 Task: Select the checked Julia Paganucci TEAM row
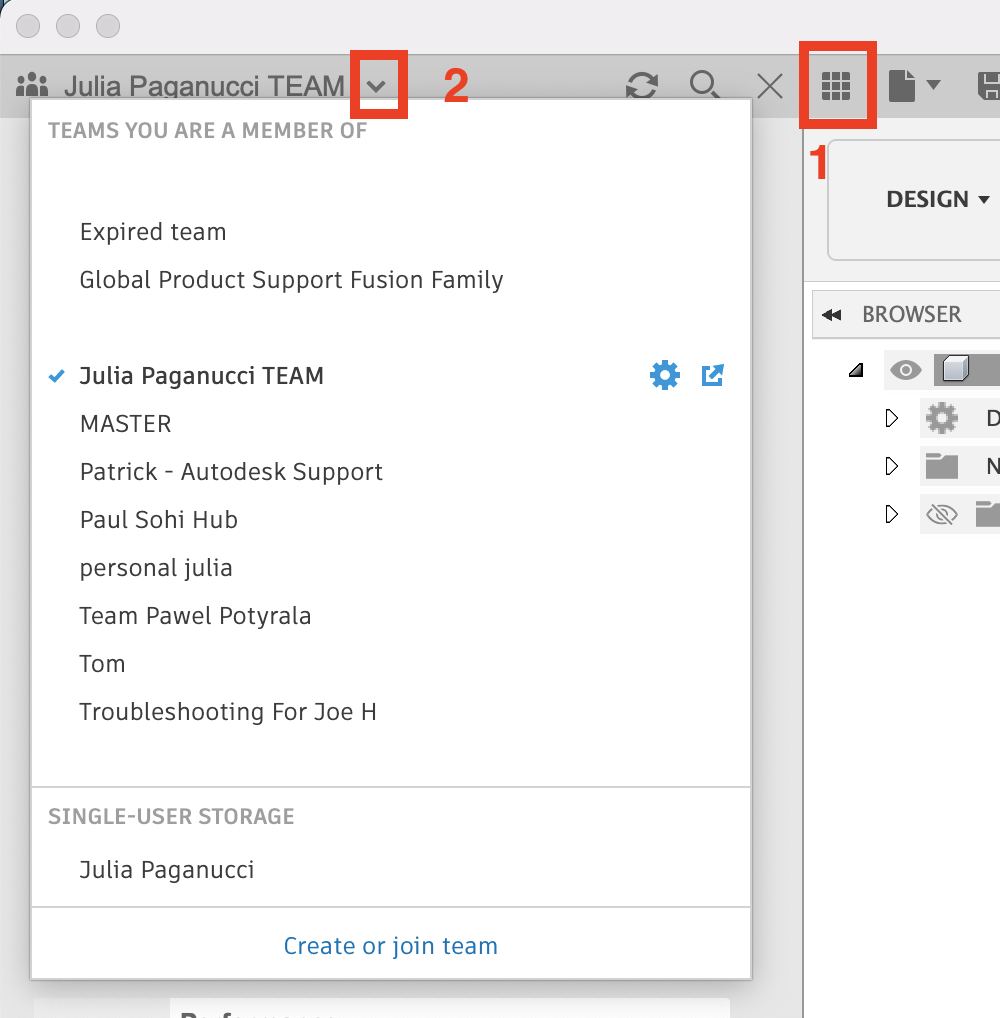coord(390,375)
